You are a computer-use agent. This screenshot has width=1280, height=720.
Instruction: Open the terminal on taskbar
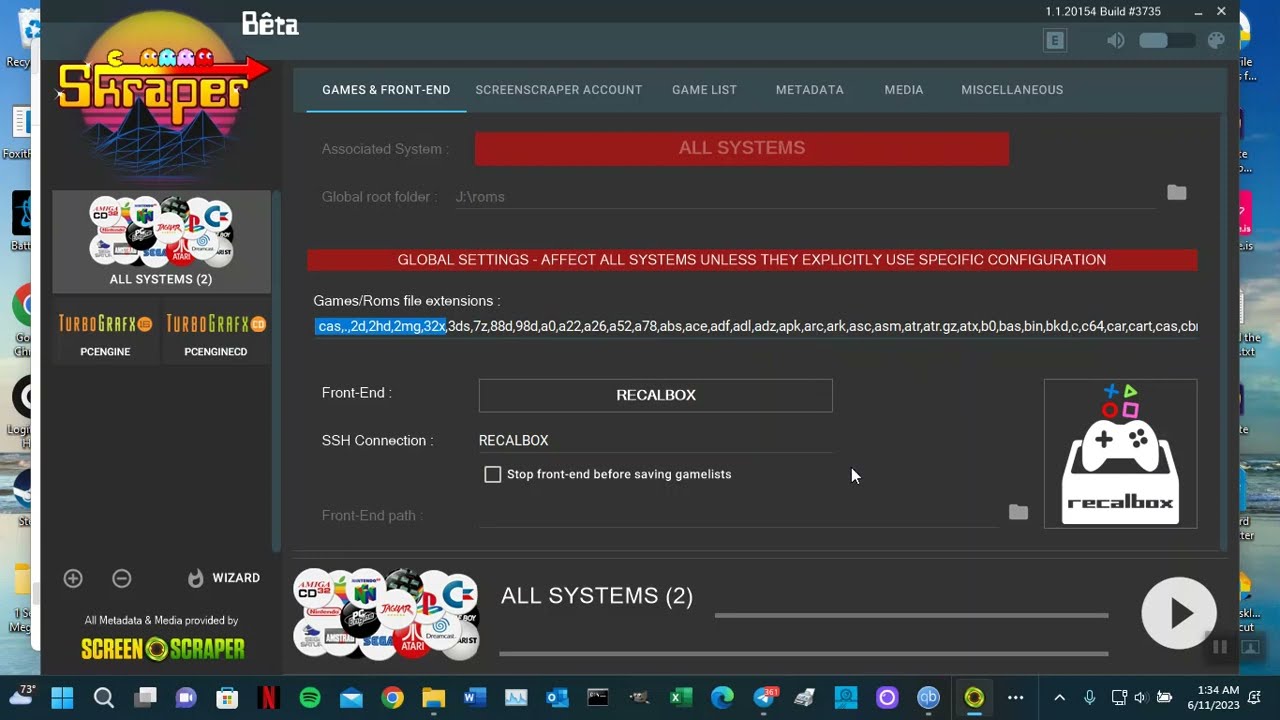click(598, 697)
